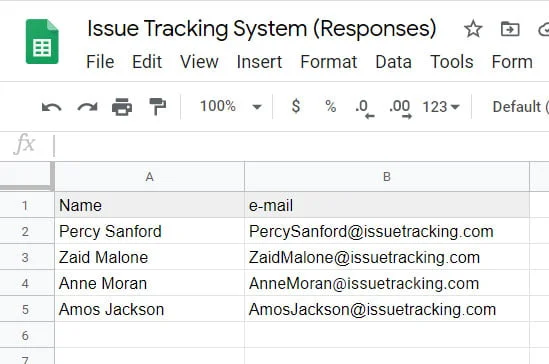Open the Default font dropdown
This screenshot has height=364, width=549.
point(520,107)
